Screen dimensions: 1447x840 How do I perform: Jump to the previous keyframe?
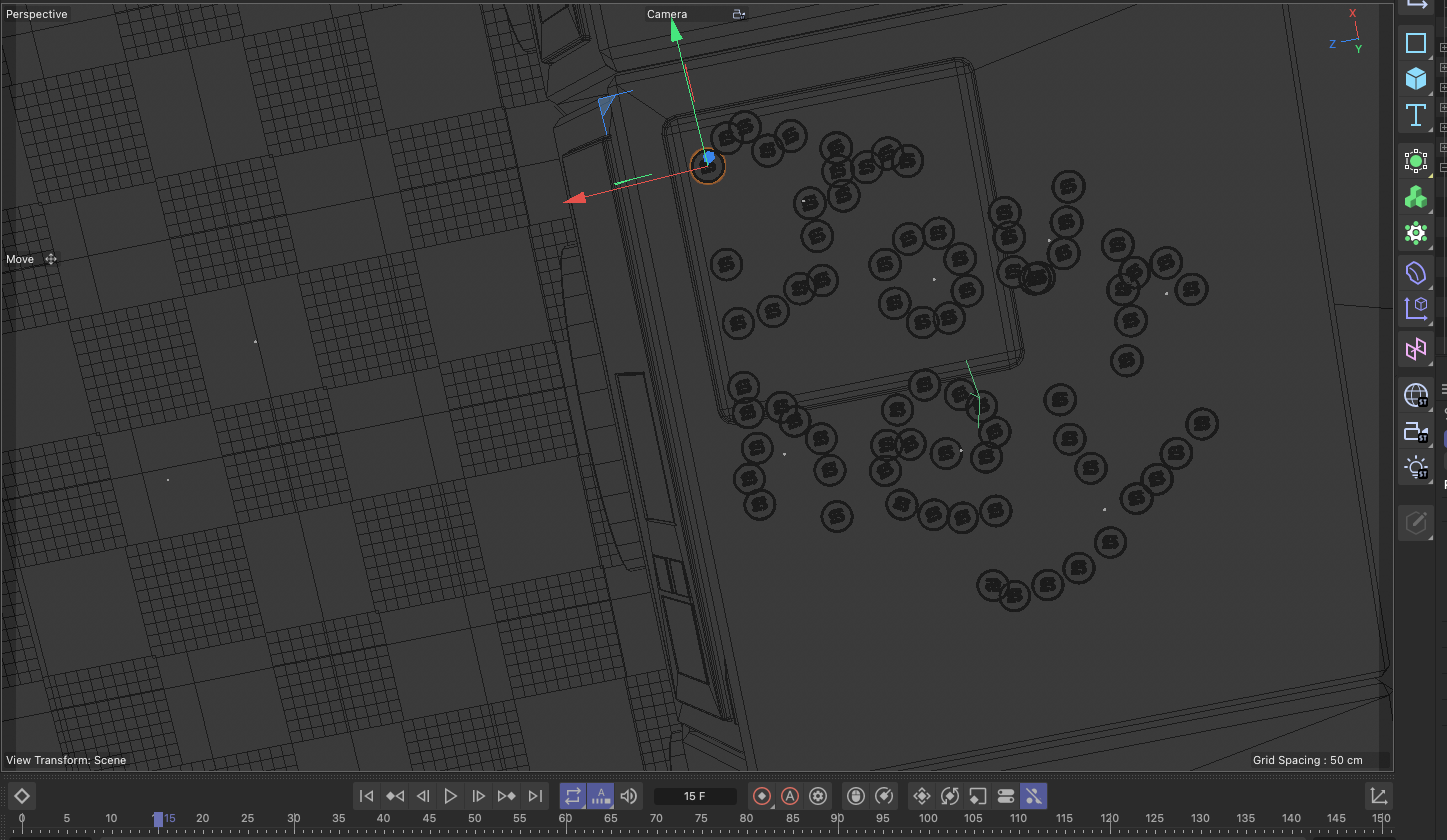click(395, 796)
